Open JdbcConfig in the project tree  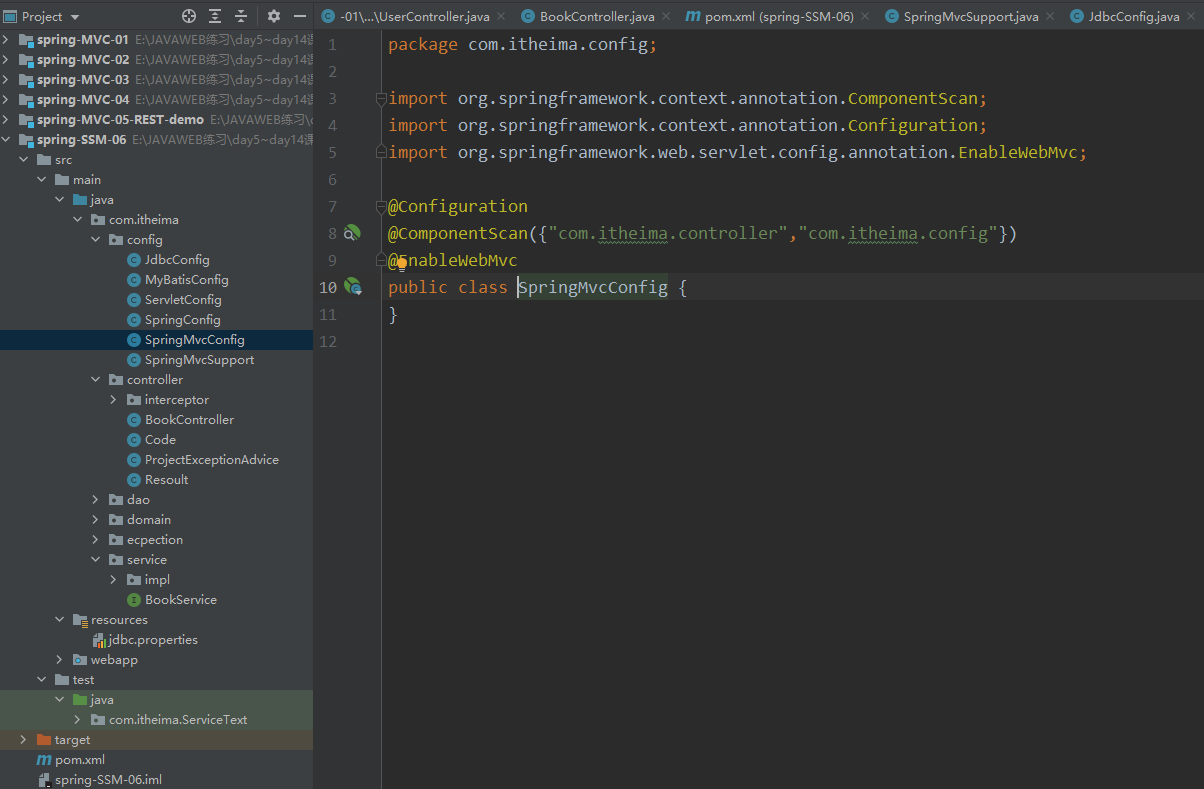(x=177, y=260)
